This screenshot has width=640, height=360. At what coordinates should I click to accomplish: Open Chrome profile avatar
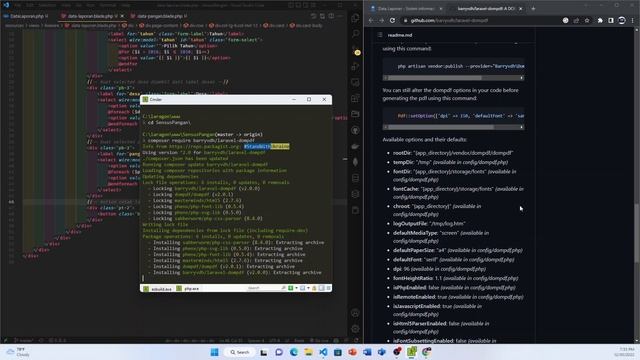tap(622, 20)
